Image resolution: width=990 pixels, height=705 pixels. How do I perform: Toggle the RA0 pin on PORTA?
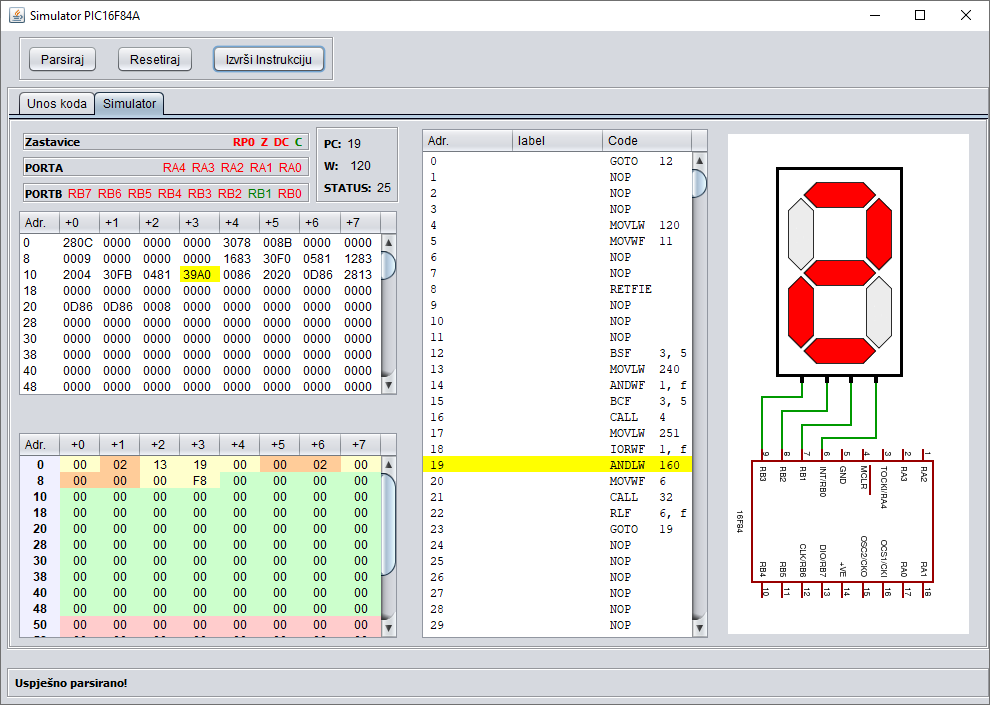[290, 168]
